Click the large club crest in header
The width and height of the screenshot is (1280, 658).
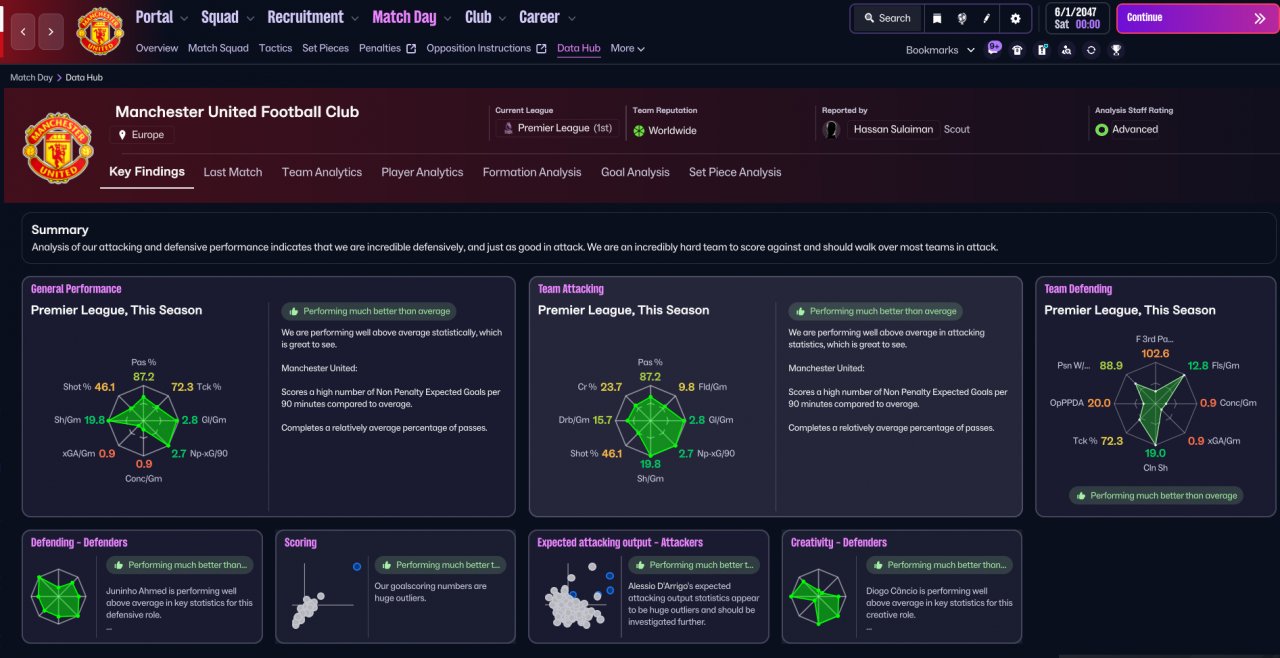(58, 147)
